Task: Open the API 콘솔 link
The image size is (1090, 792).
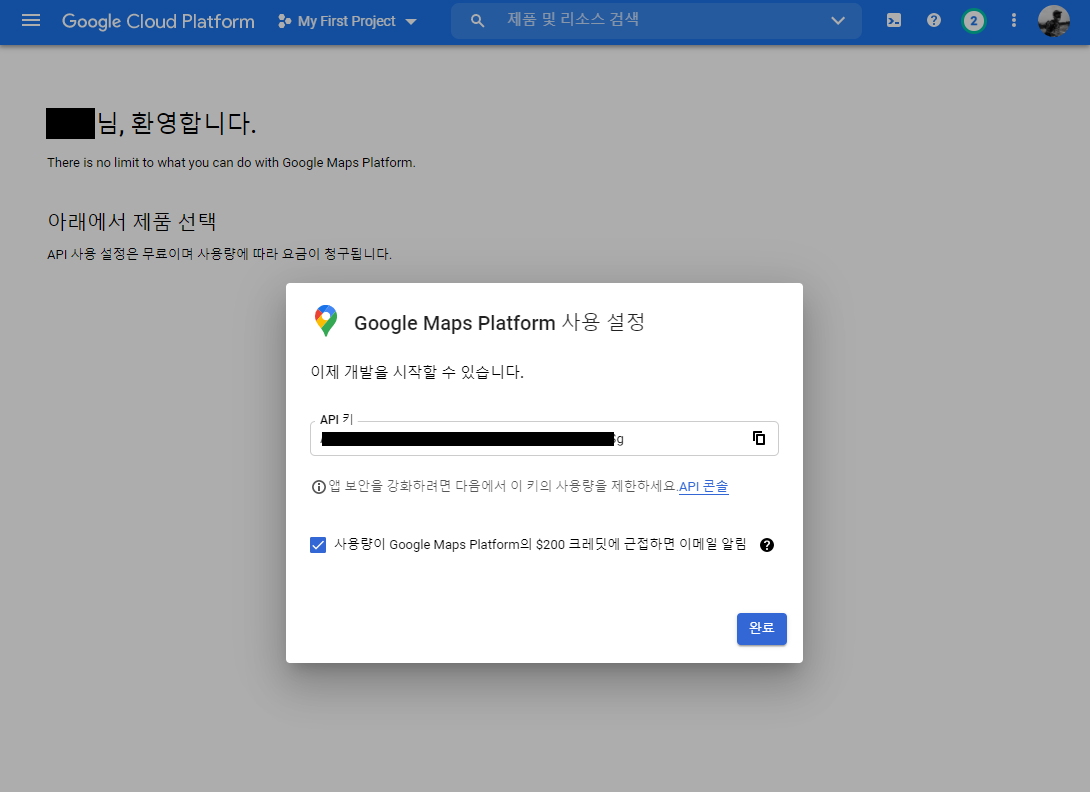Action: (703, 487)
